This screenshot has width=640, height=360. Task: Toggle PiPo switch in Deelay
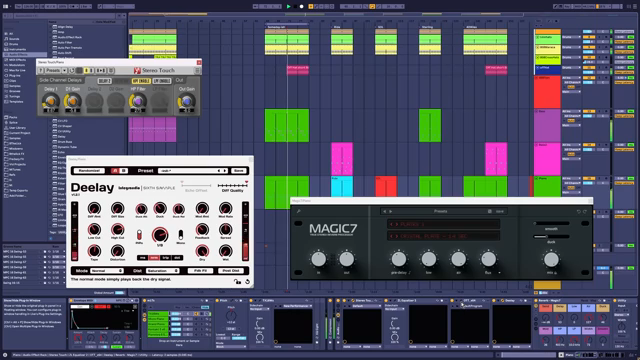point(139,234)
